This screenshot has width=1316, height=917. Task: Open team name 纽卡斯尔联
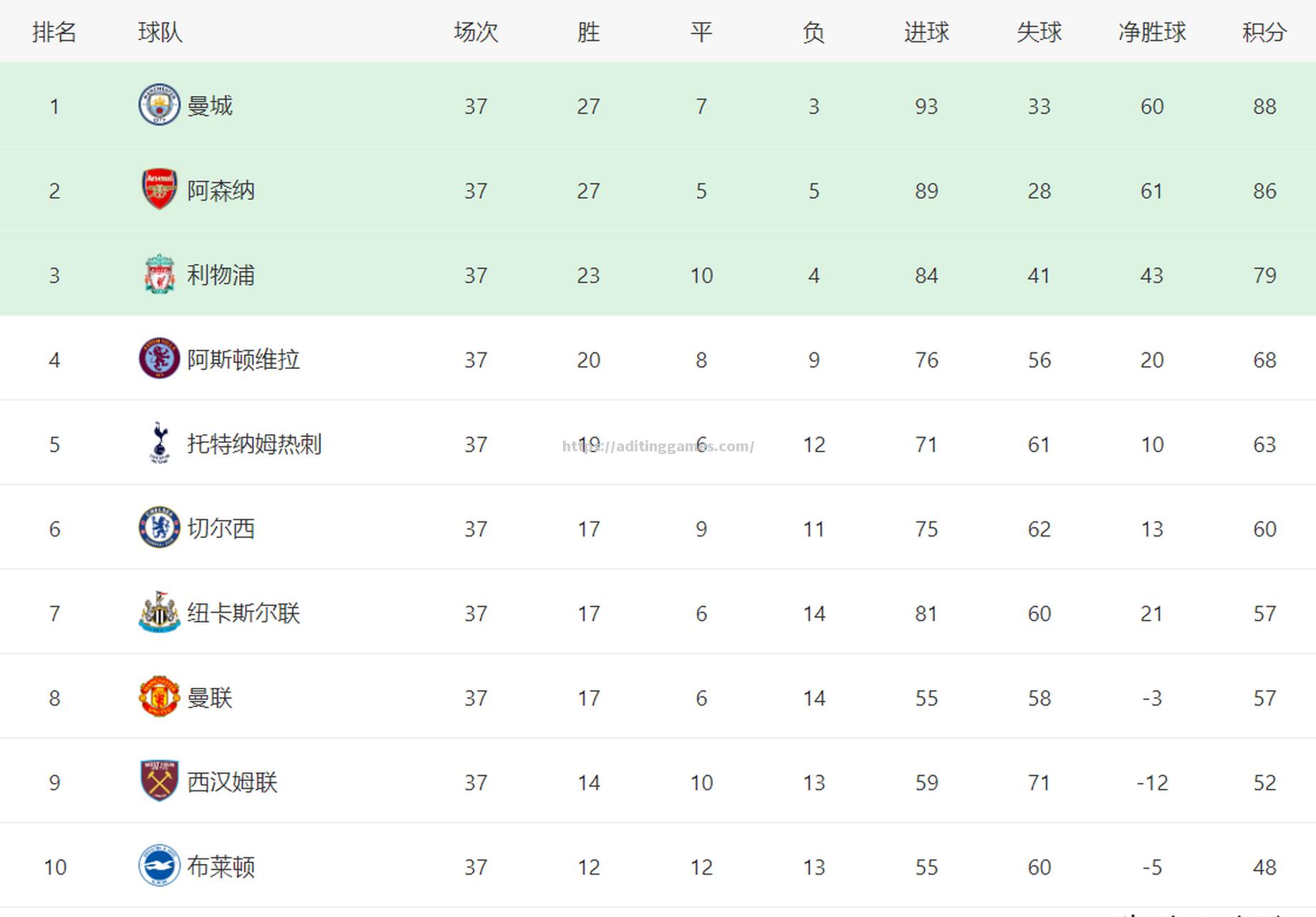[244, 613]
